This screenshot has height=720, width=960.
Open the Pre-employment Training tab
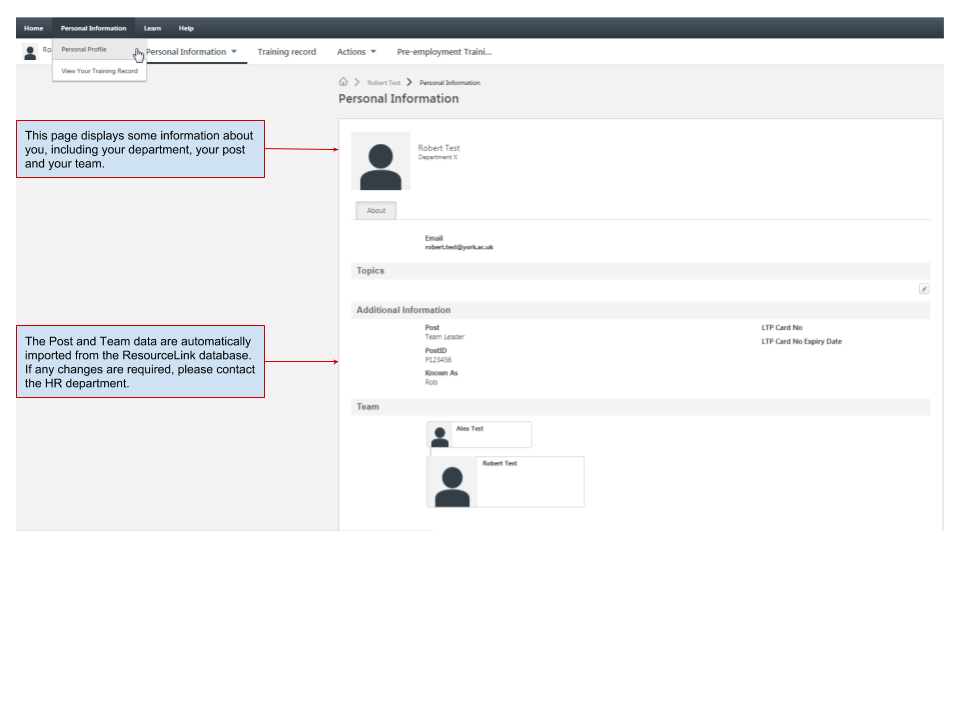click(x=444, y=52)
